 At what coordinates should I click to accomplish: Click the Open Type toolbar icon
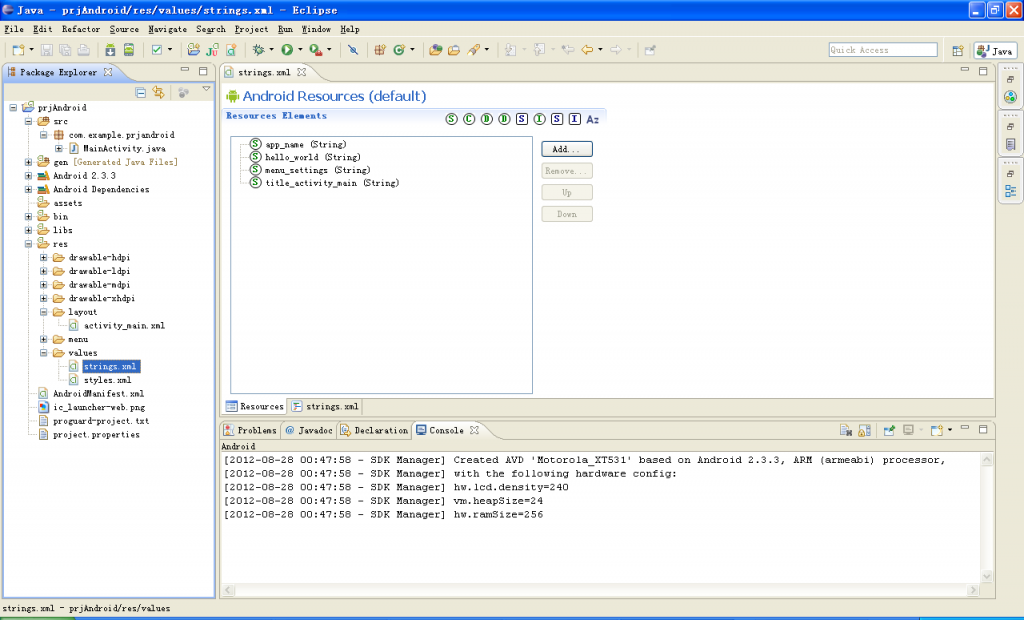[x=436, y=50]
